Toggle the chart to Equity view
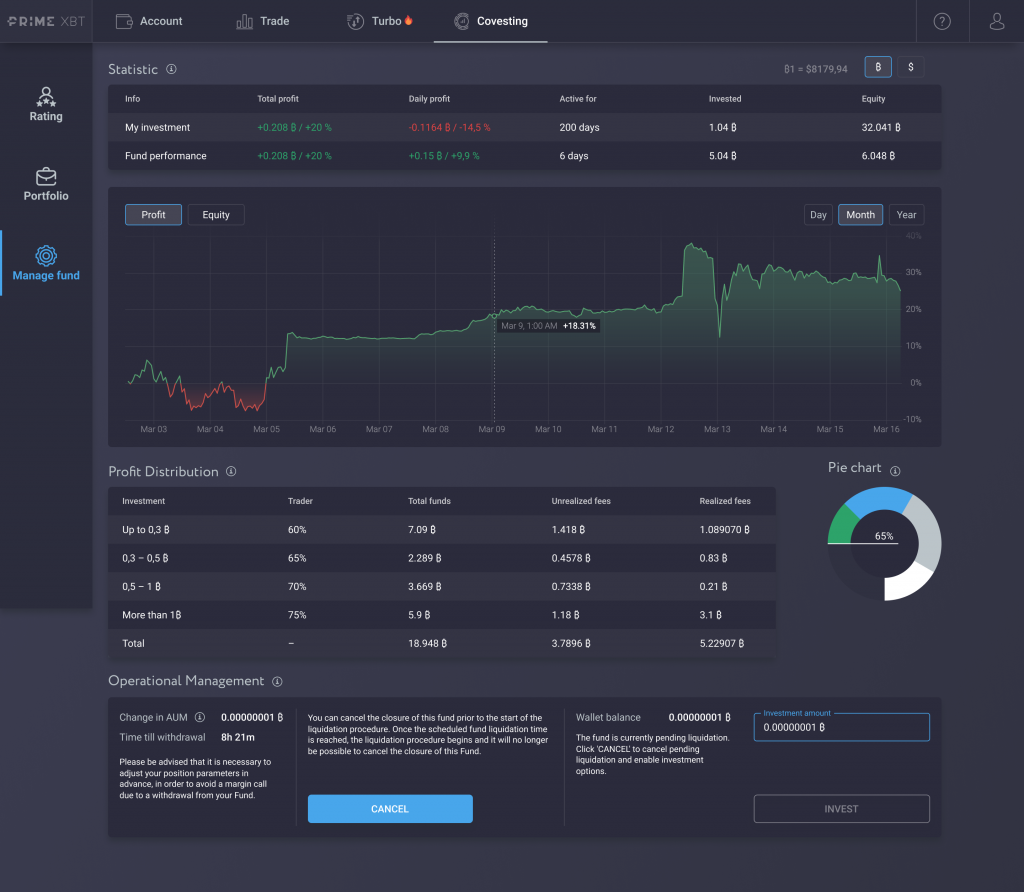1024x892 pixels. coord(215,214)
